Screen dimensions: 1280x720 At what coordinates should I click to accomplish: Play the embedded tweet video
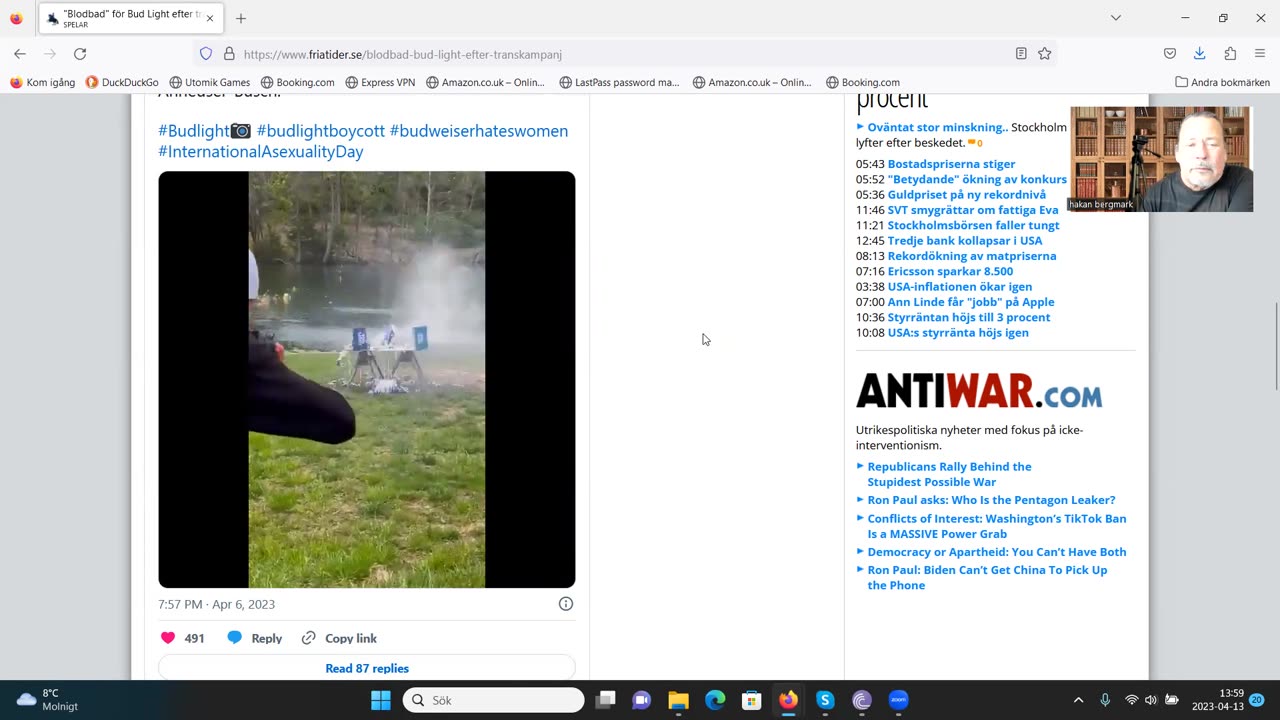point(366,379)
